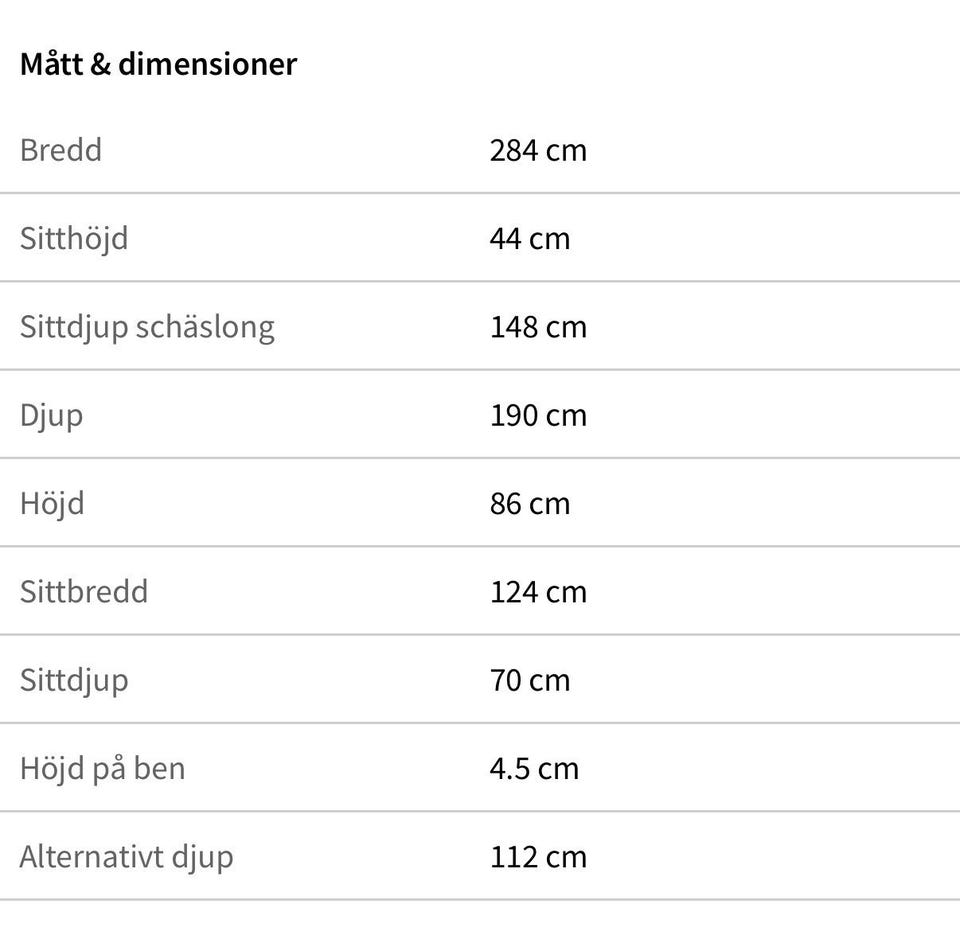
Task: Click the 4.5 cm value
Action: (534, 769)
